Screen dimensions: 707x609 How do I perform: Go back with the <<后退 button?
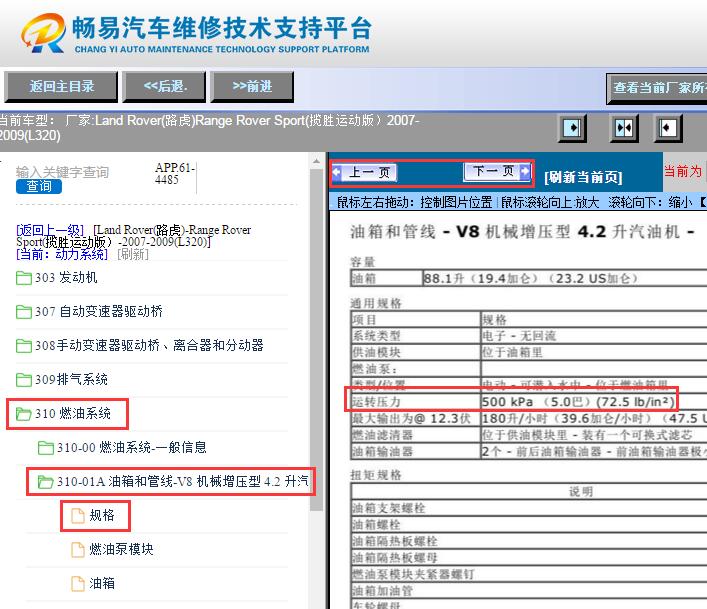pyautogui.click(x=165, y=87)
